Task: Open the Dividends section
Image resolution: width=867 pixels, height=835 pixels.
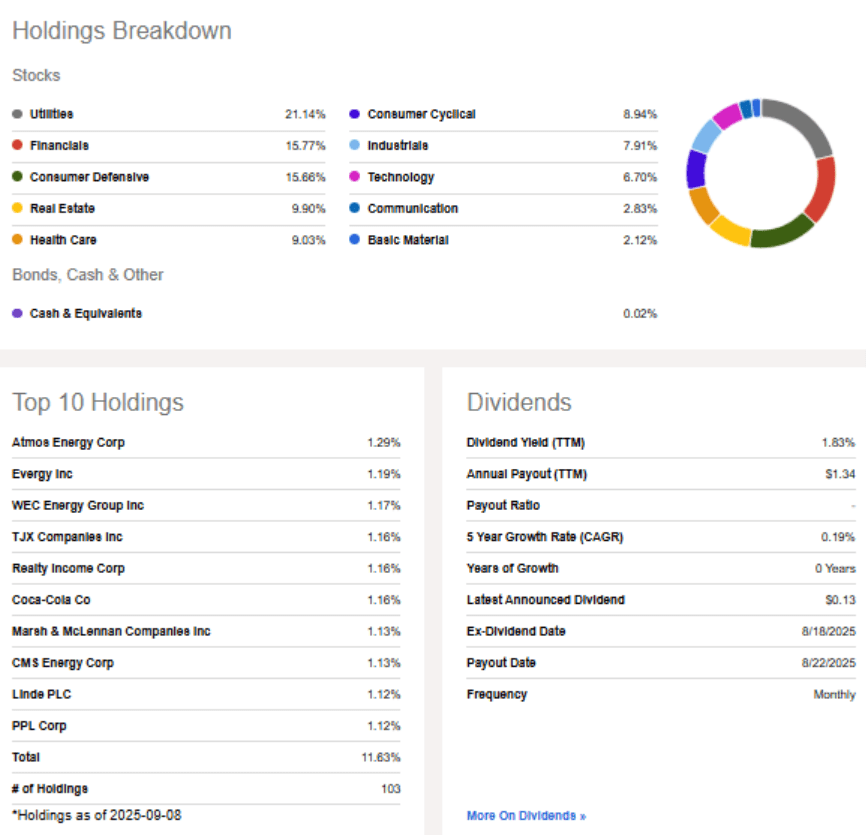Action: click(519, 402)
